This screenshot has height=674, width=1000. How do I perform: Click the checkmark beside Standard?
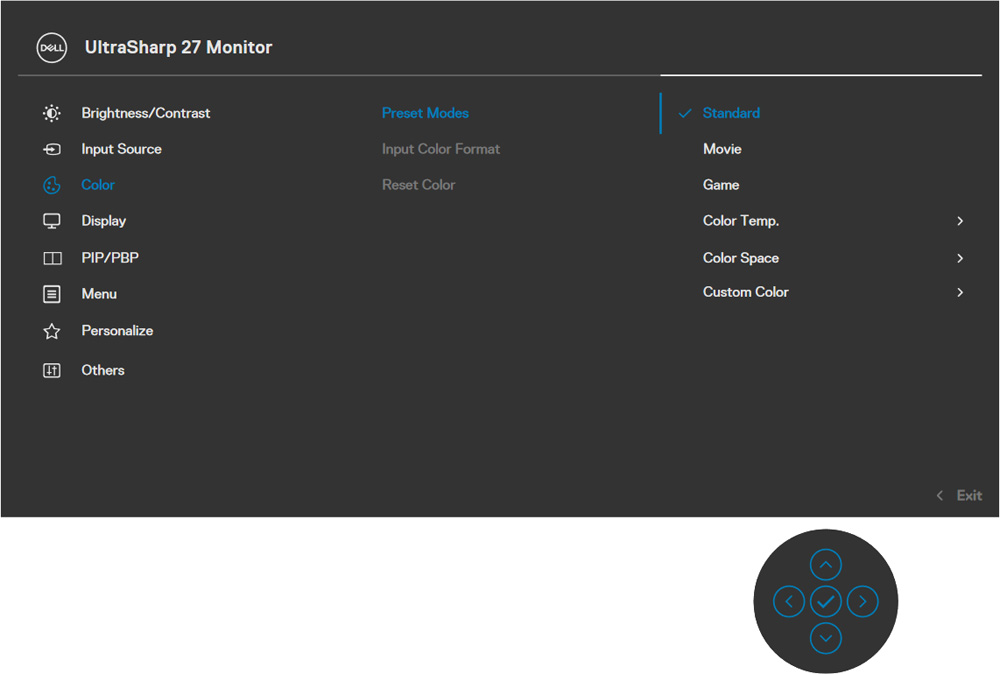(684, 114)
